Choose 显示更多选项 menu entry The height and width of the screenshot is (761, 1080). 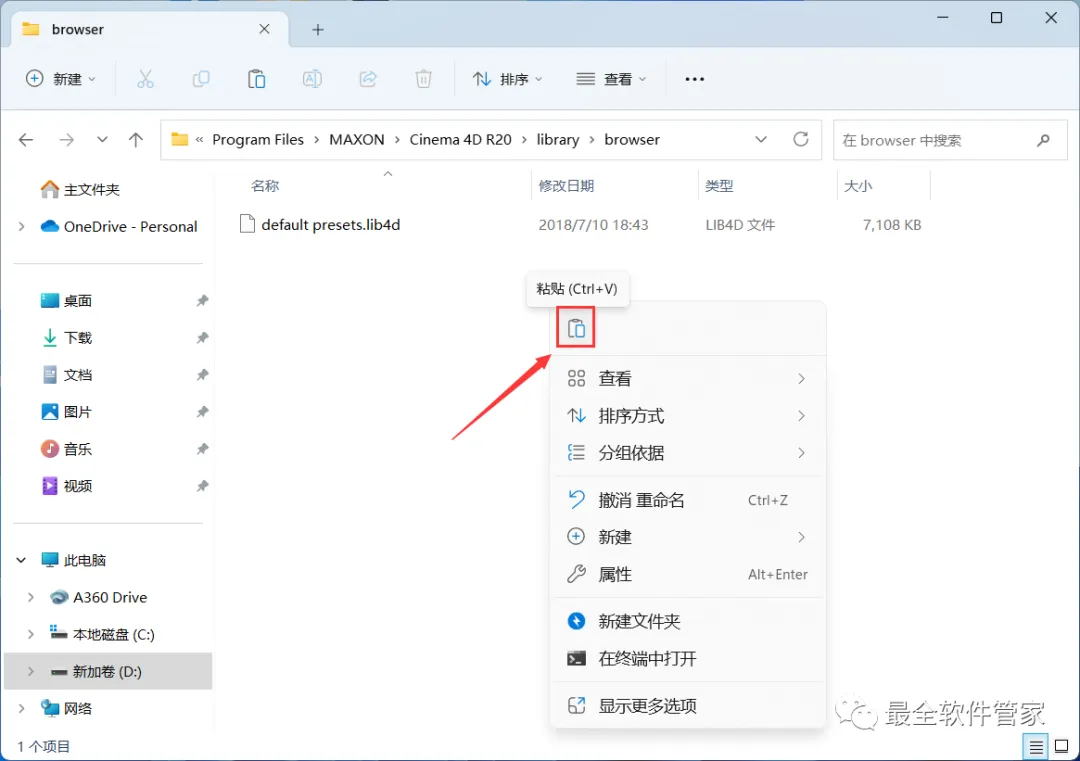click(x=688, y=706)
